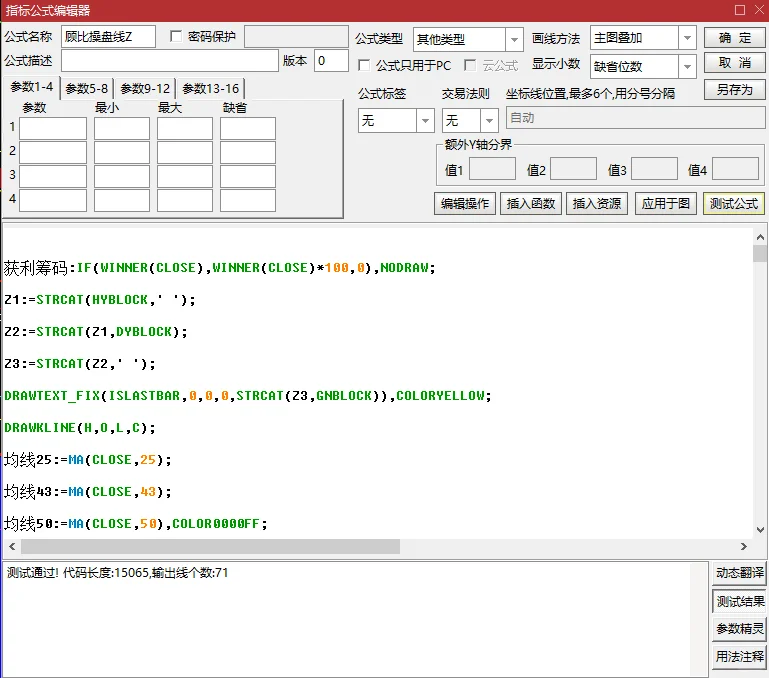Viewport: 769px width, 678px height.
Task: Focus the 版本 input field
Action: [331, 61]
